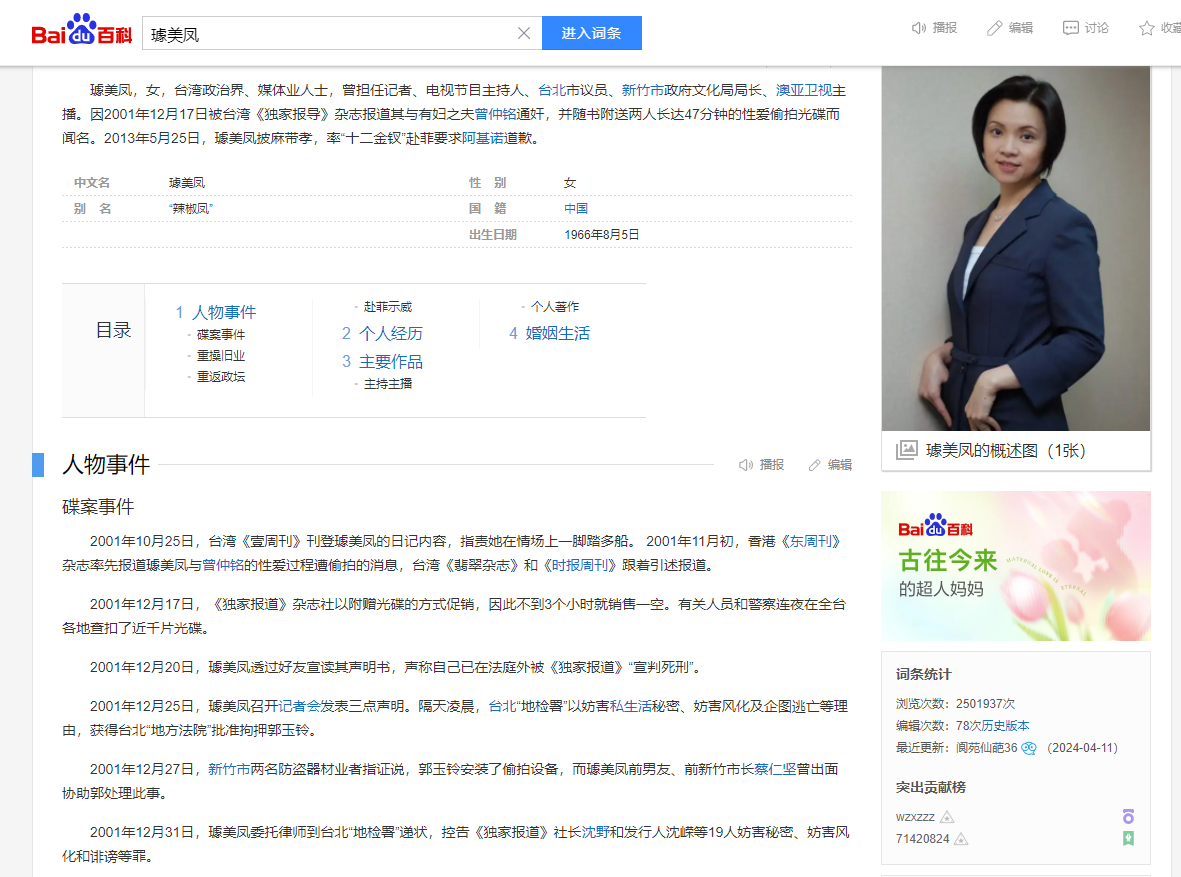Click the 古往今来 超人妈妈 banner

click(x=1015, y=566)
